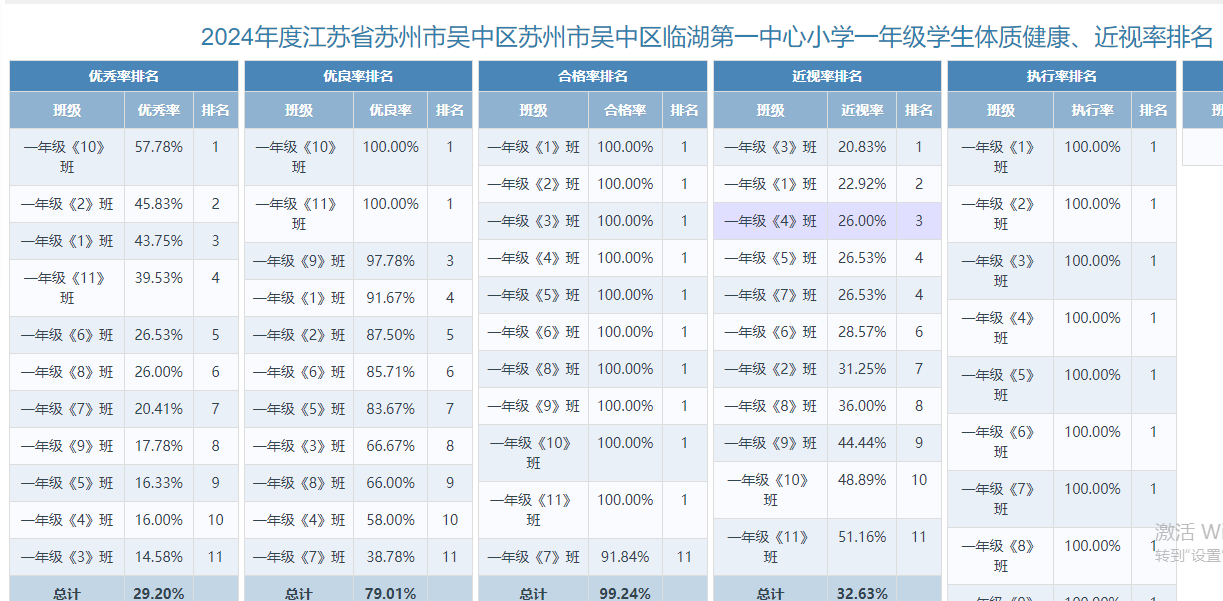Select the 43.75% cell
Viewport: 1223px width, 601px height.
(x=159, y=241)
